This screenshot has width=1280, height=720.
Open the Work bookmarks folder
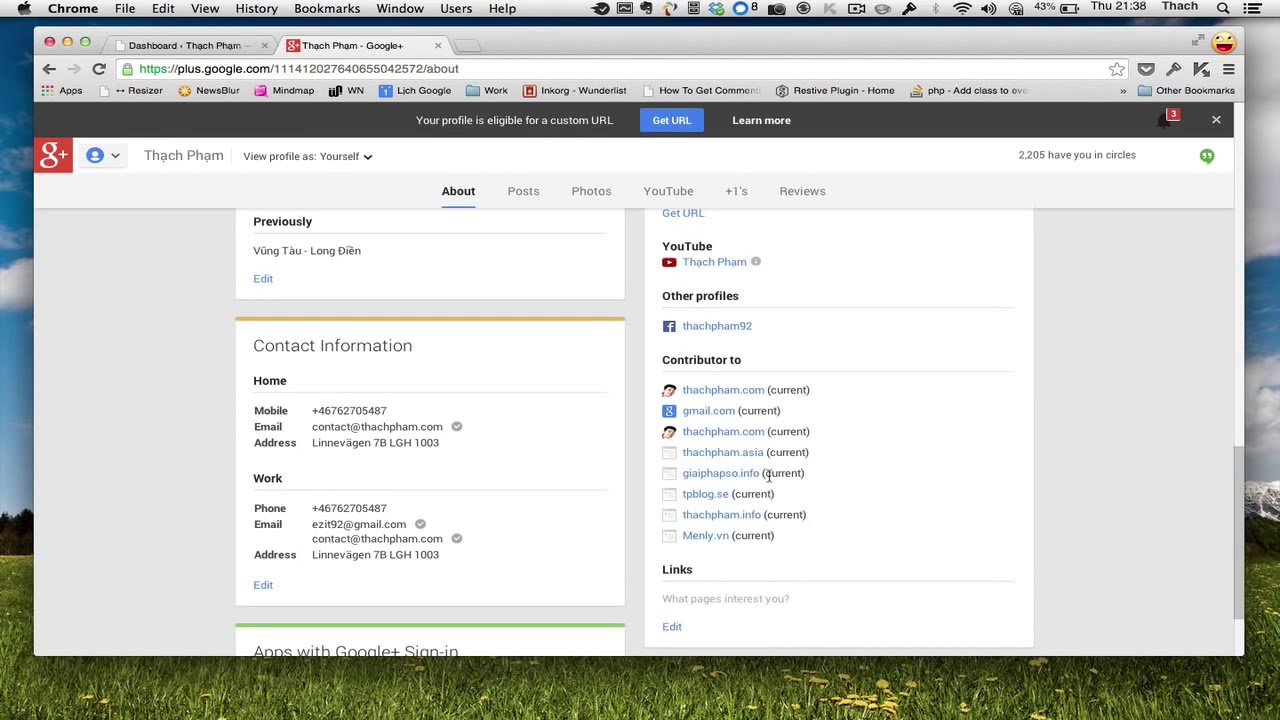[x=487, y=90]
